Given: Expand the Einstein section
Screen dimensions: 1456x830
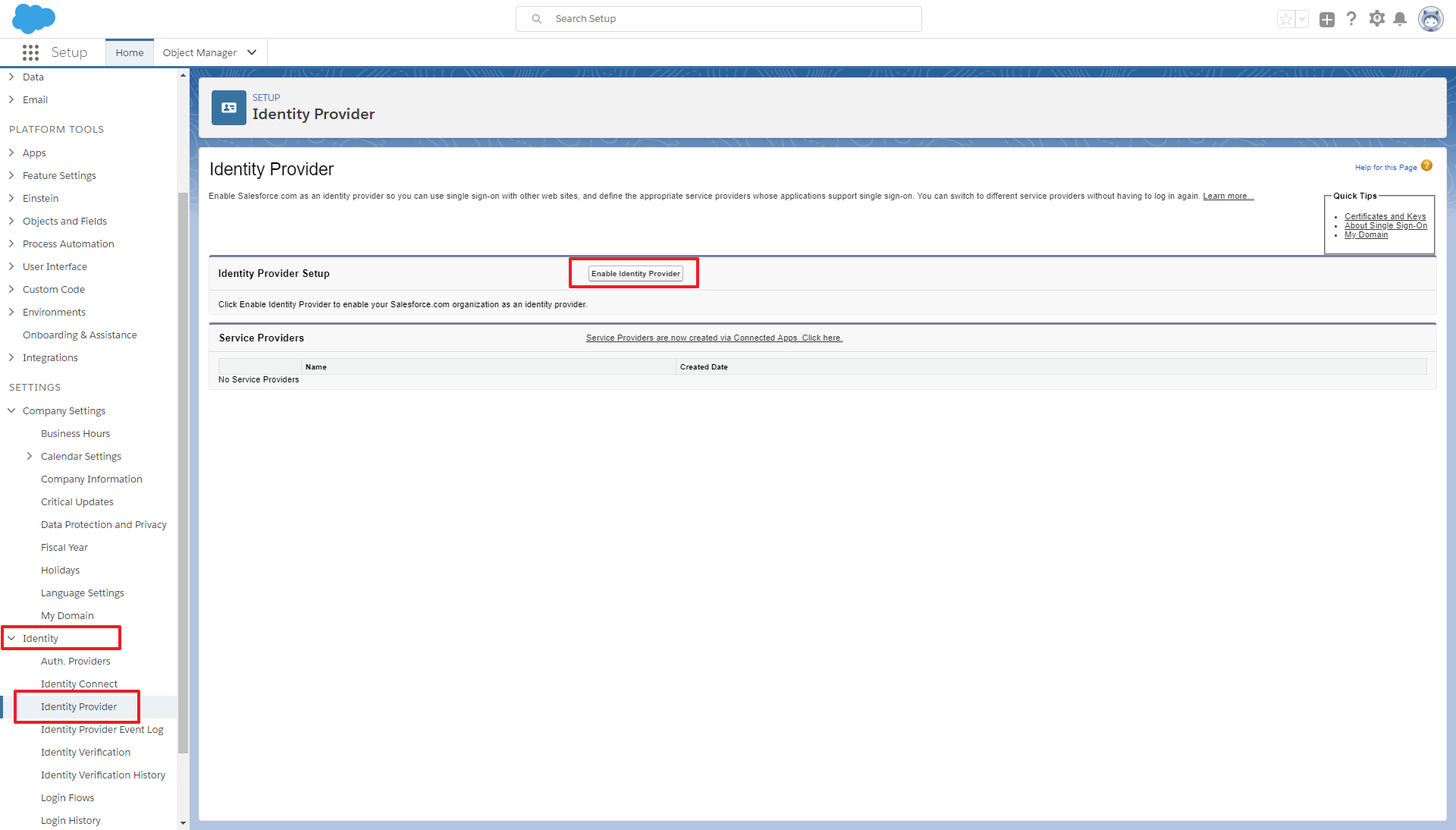Looking at the screenshot, I should (11, 198).
